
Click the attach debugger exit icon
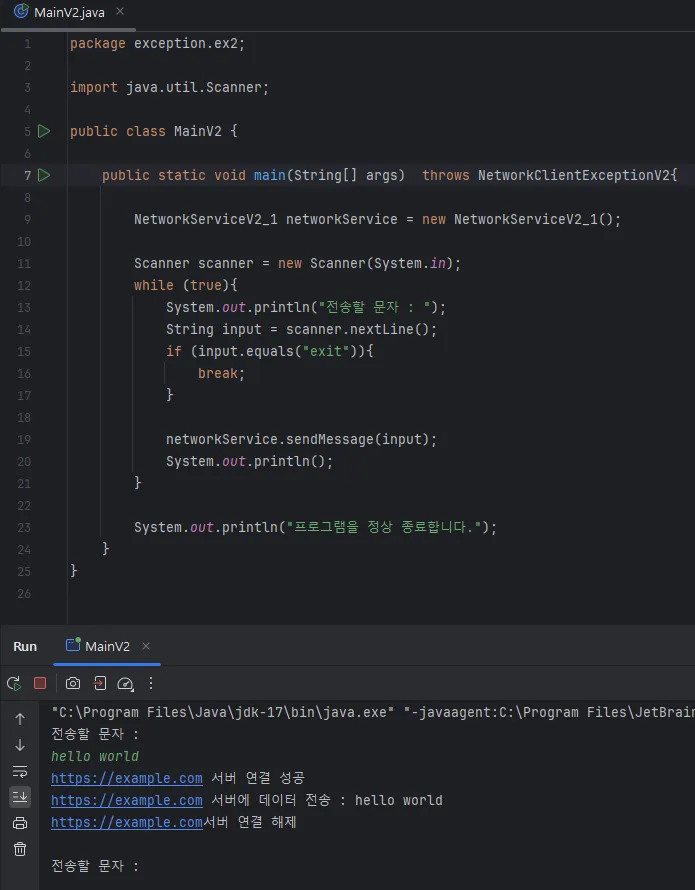point(100,683)
